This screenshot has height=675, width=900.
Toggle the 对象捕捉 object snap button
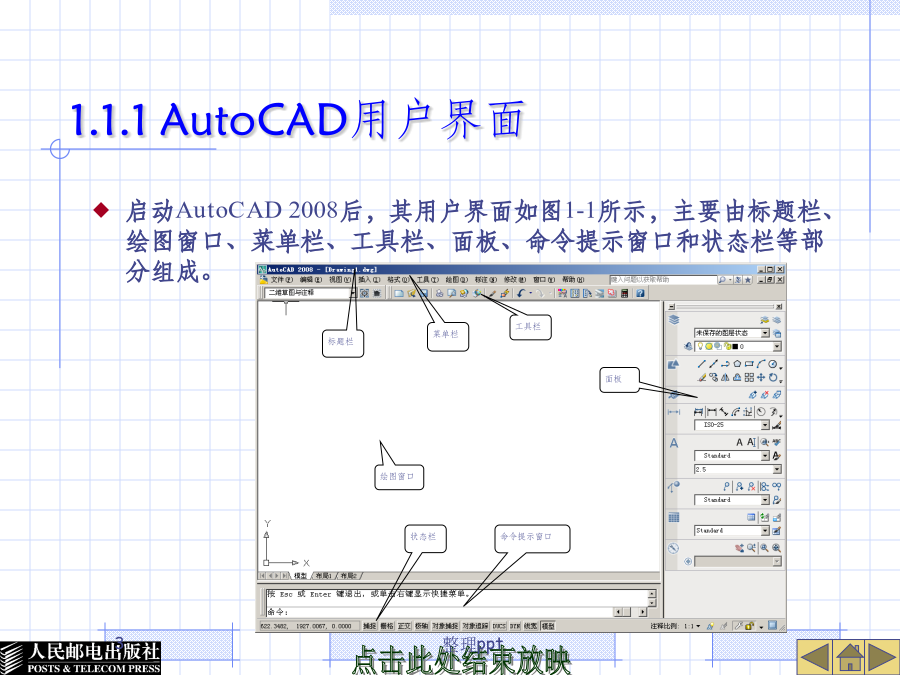tap(445, 626)
